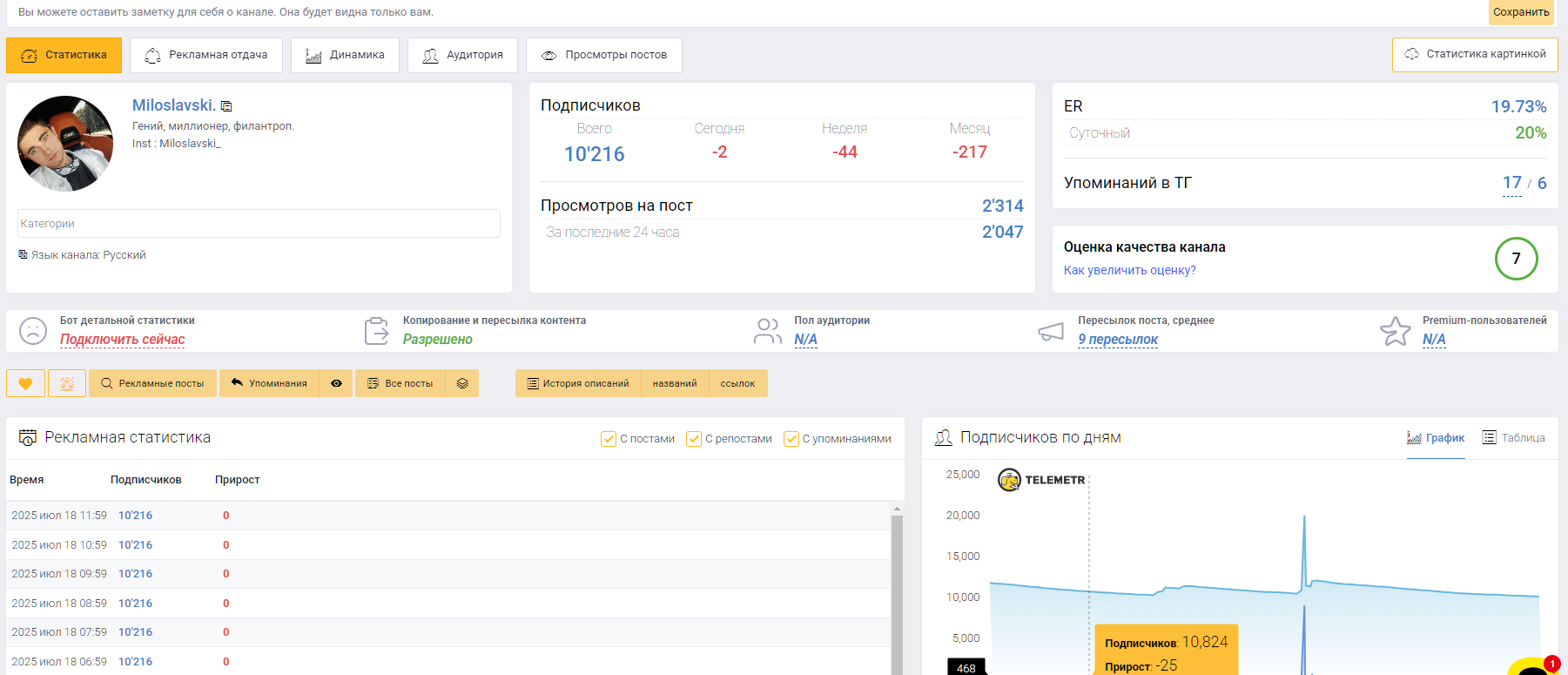The image size is (1568, 675).
Task: Click the Telemetr logo on the chart
Action: [1042, 480]
